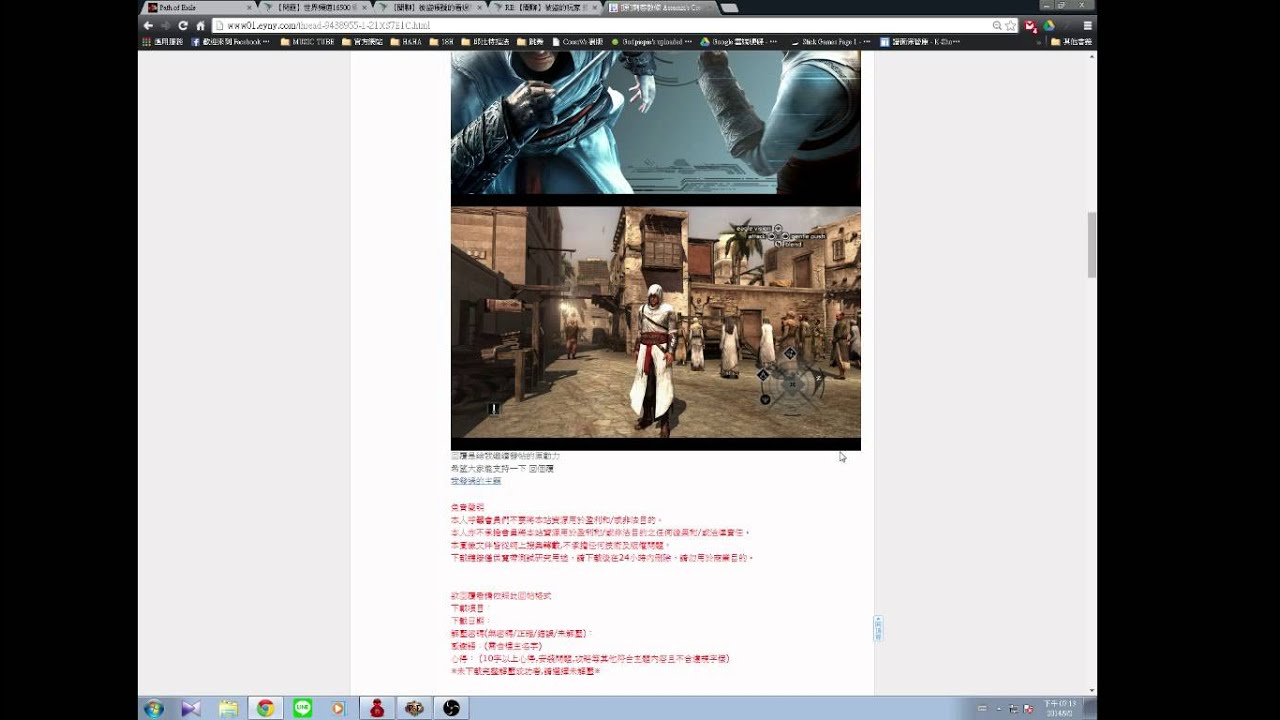Show hidden system tray icons
Screen dimensions: 1280x720
999,708
